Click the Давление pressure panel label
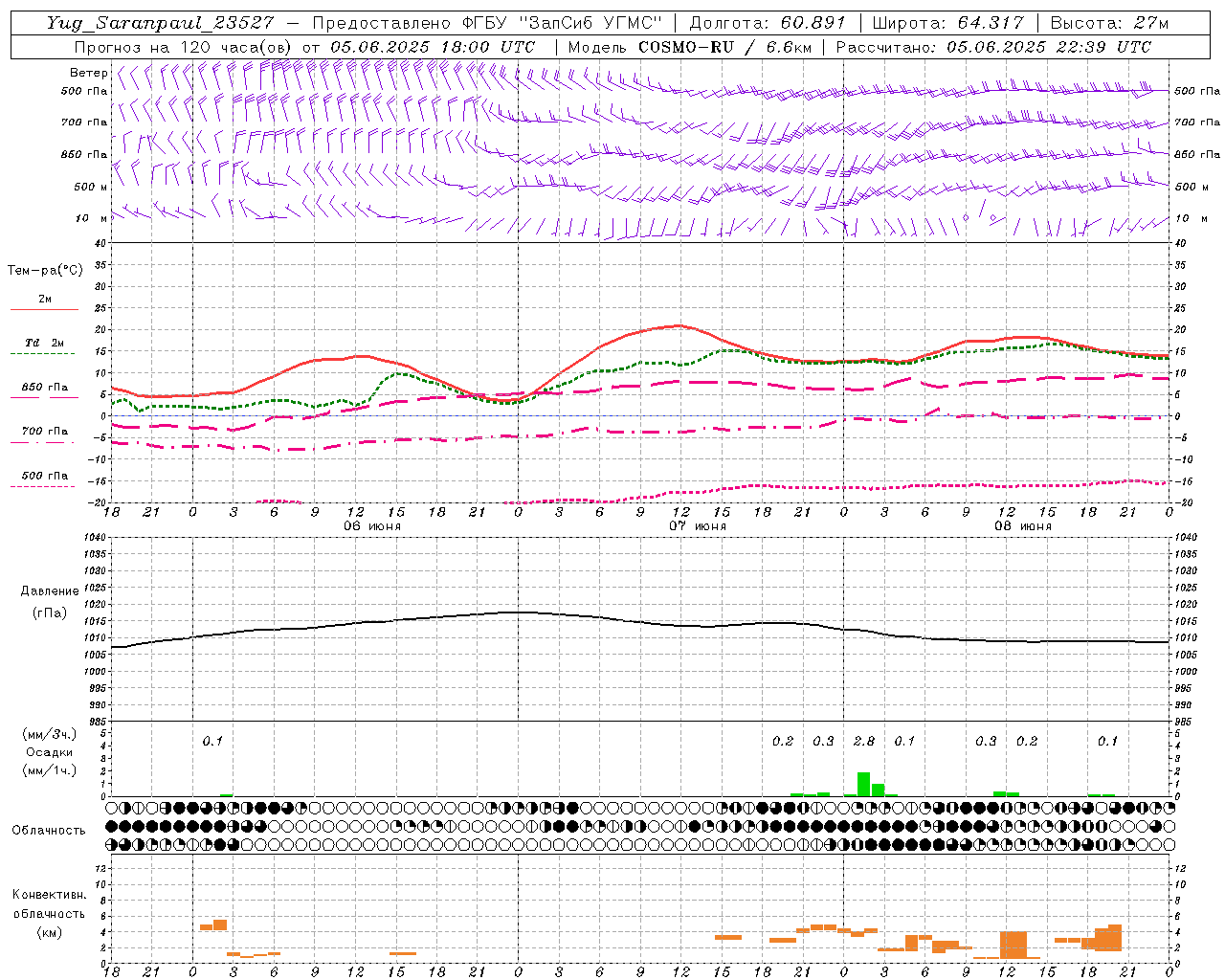The image size is (1225, 980). [49, 591]
